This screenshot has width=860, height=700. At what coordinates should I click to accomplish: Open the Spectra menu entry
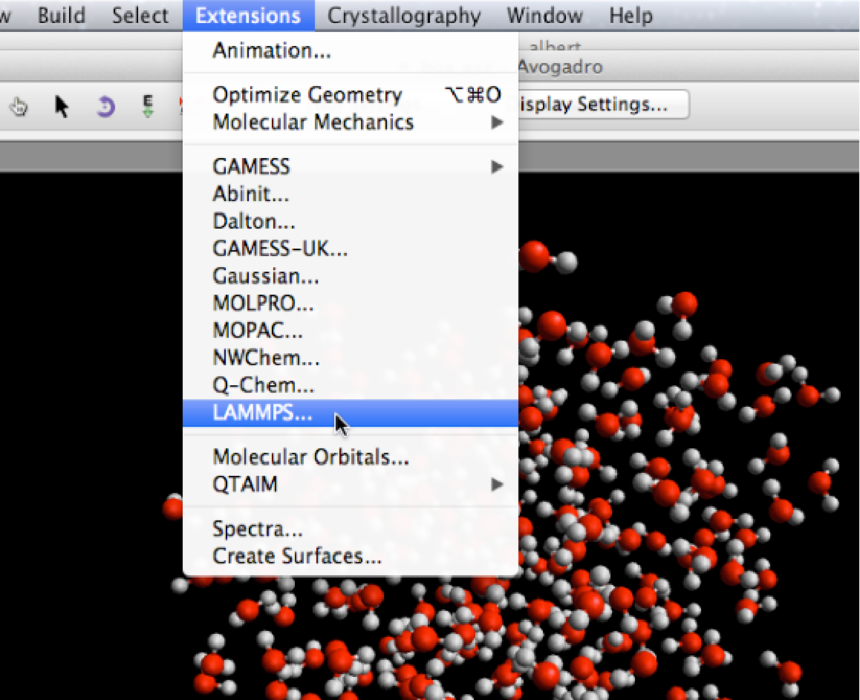click(257, 529)
